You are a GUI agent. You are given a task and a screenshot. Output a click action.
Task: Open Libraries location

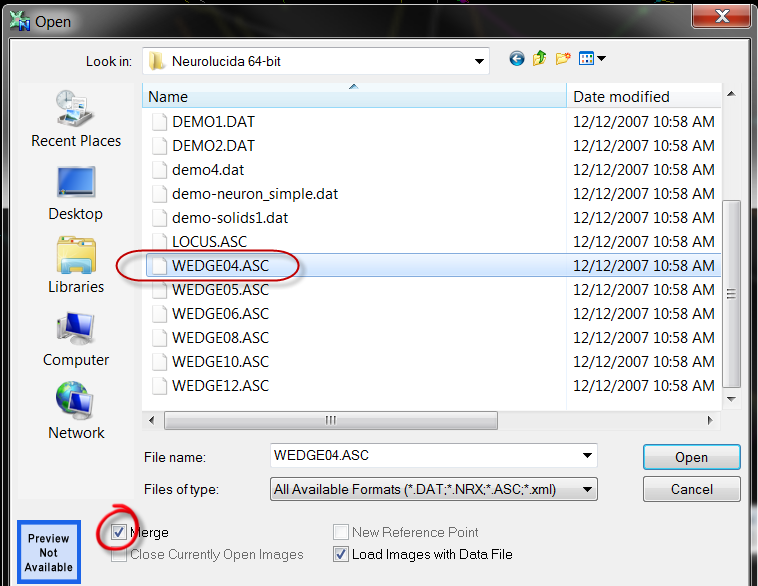coord(76,265)
